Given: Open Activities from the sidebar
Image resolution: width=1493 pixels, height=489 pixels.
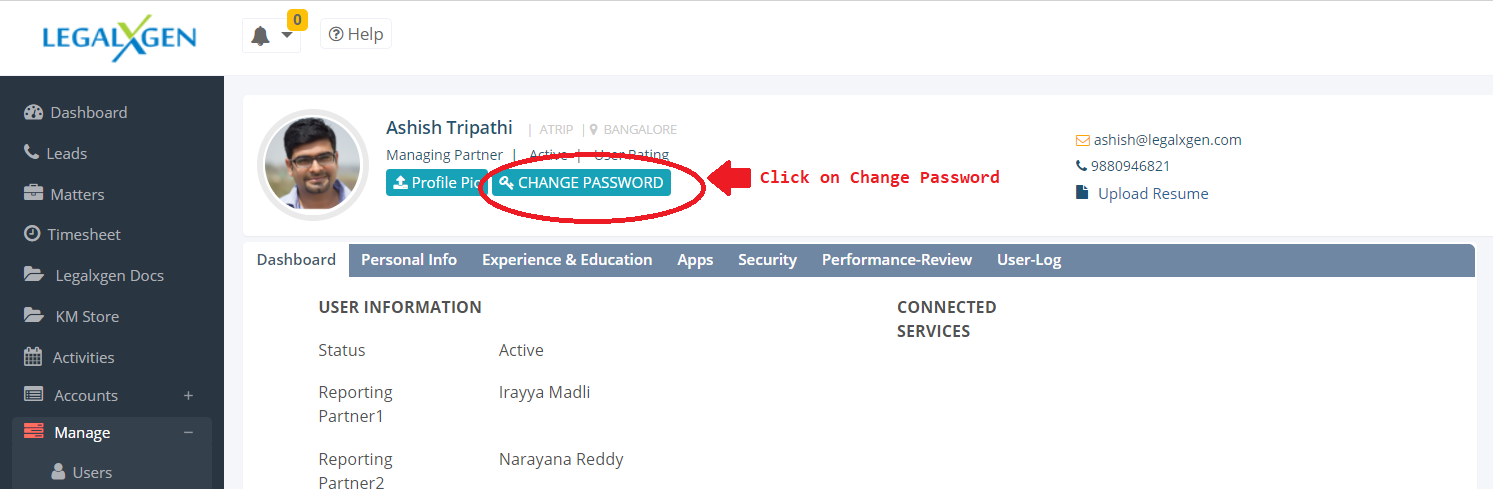Looking at the screenshot, I should point(83,357).
